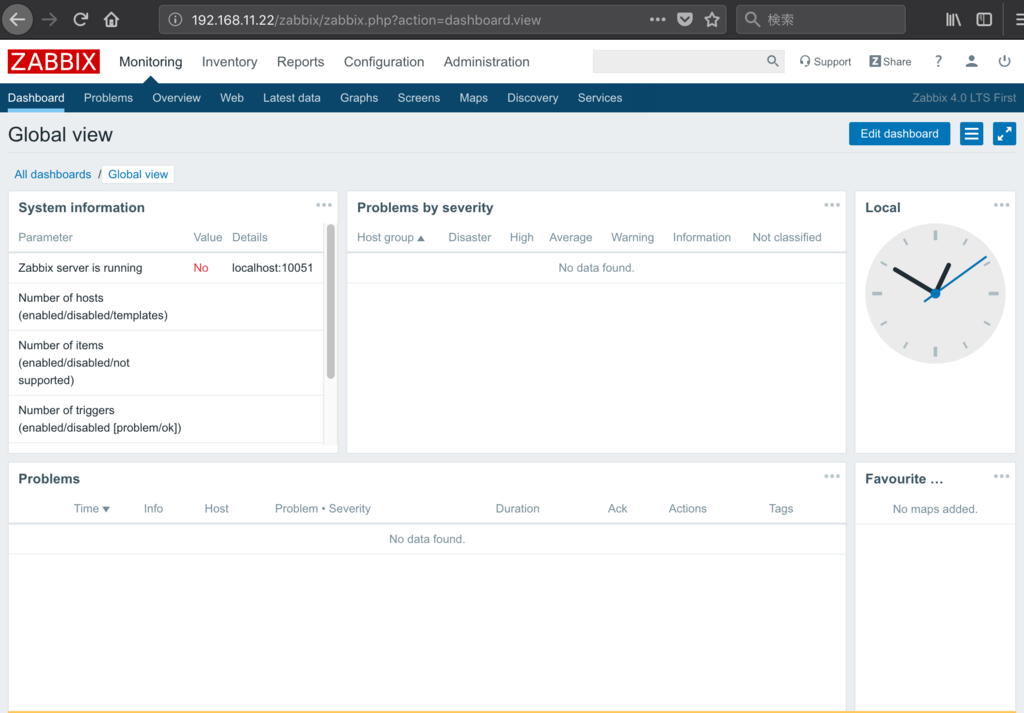Sort Problems by Time column header
This screenshot has height=713, width=1024.
[x=91, y=509]
